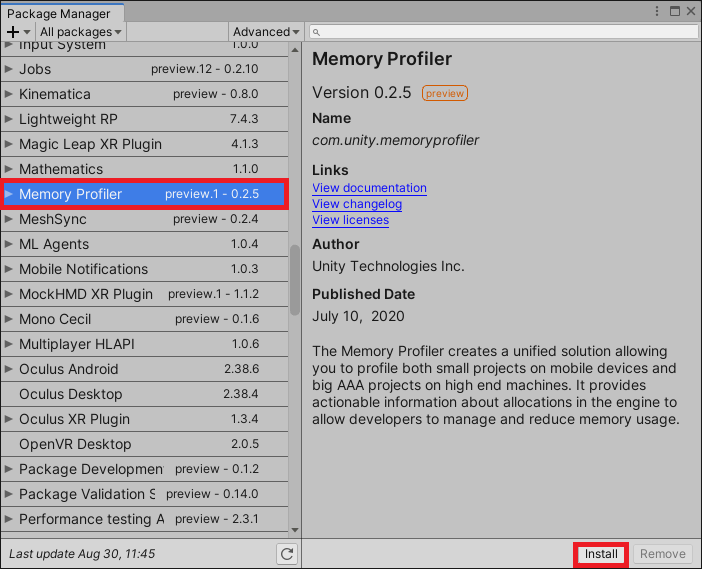
Task: Select MockHMD XR Plugin package
Action: [145, 294]
